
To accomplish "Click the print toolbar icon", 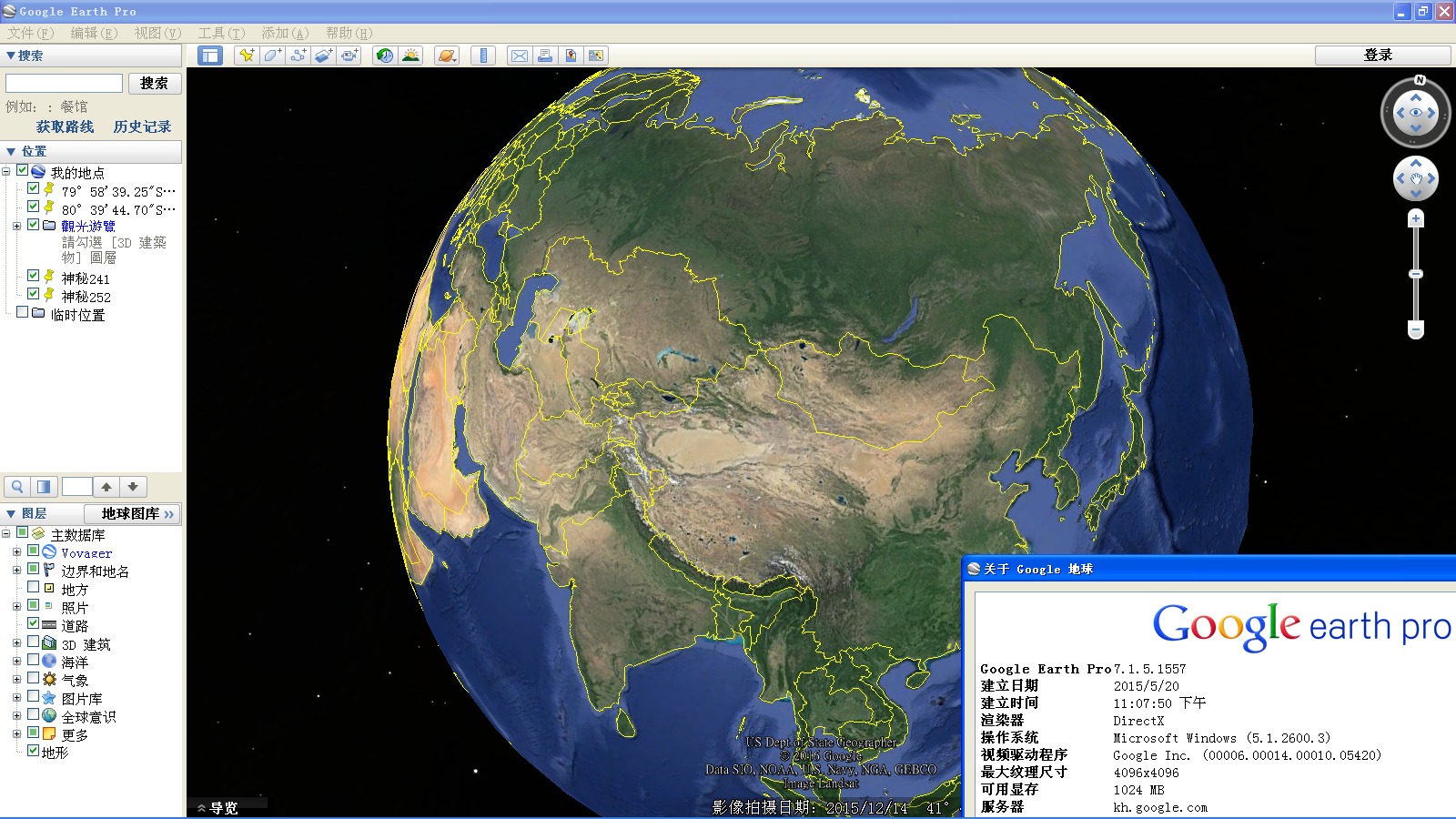I will [x=544, y=56].
